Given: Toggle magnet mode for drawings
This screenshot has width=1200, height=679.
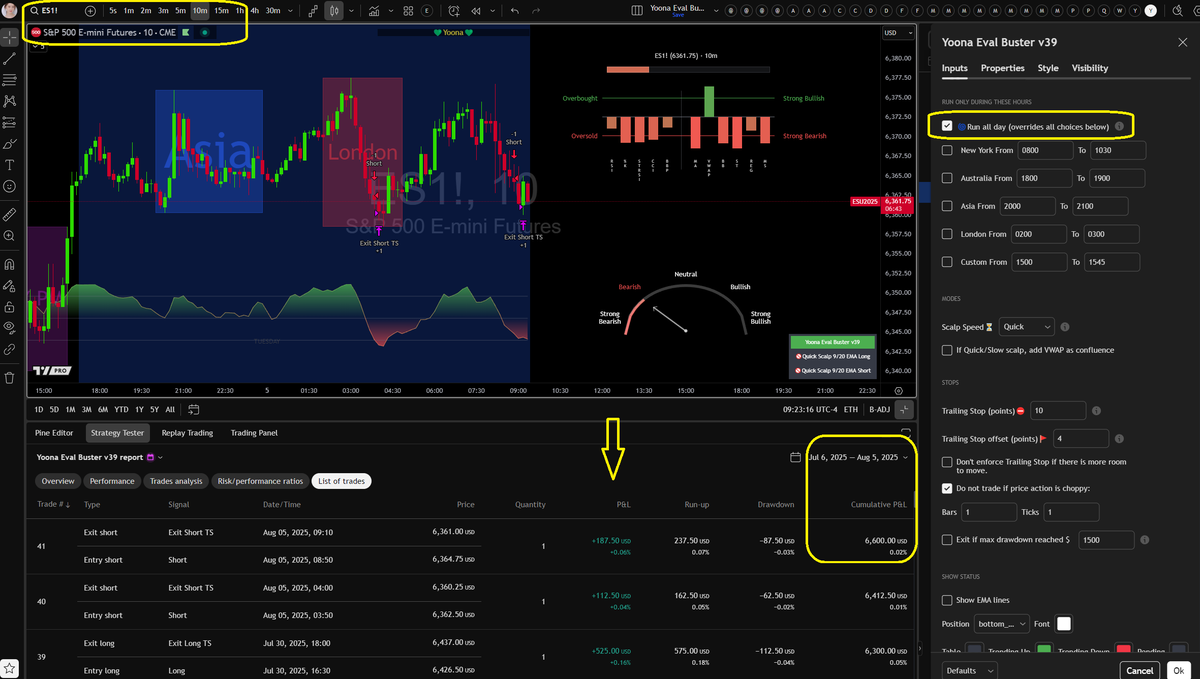Looking at the screenshot, I should click(9, 264).
